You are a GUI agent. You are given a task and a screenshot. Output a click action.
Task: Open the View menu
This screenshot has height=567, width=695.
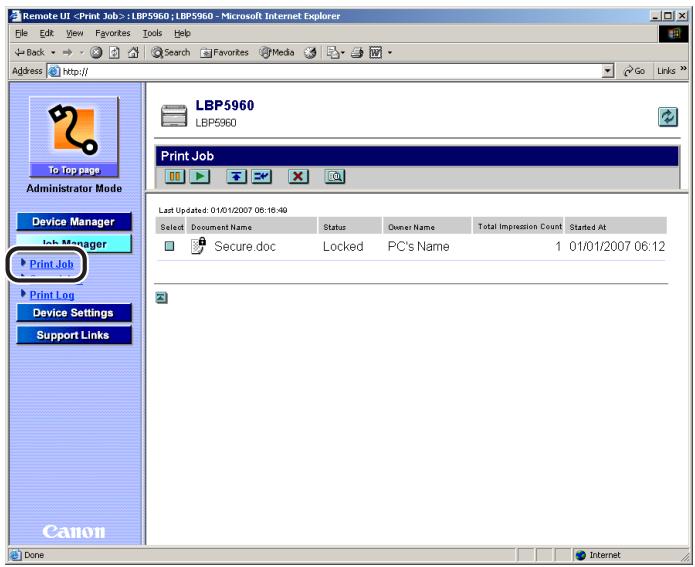[x=74, y=33]
